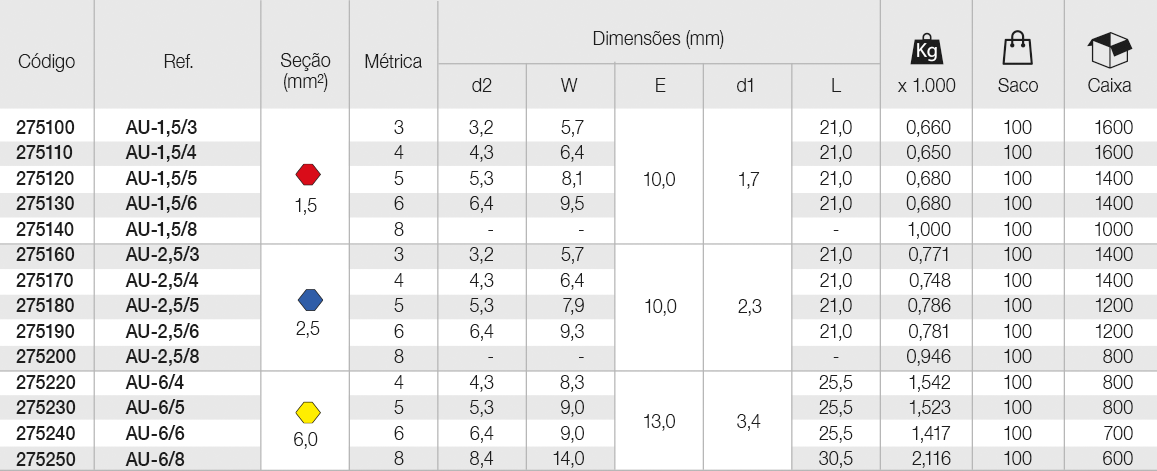1157x471 pixels.
Task: Select weight value 2,116
Action: [928, 458]
